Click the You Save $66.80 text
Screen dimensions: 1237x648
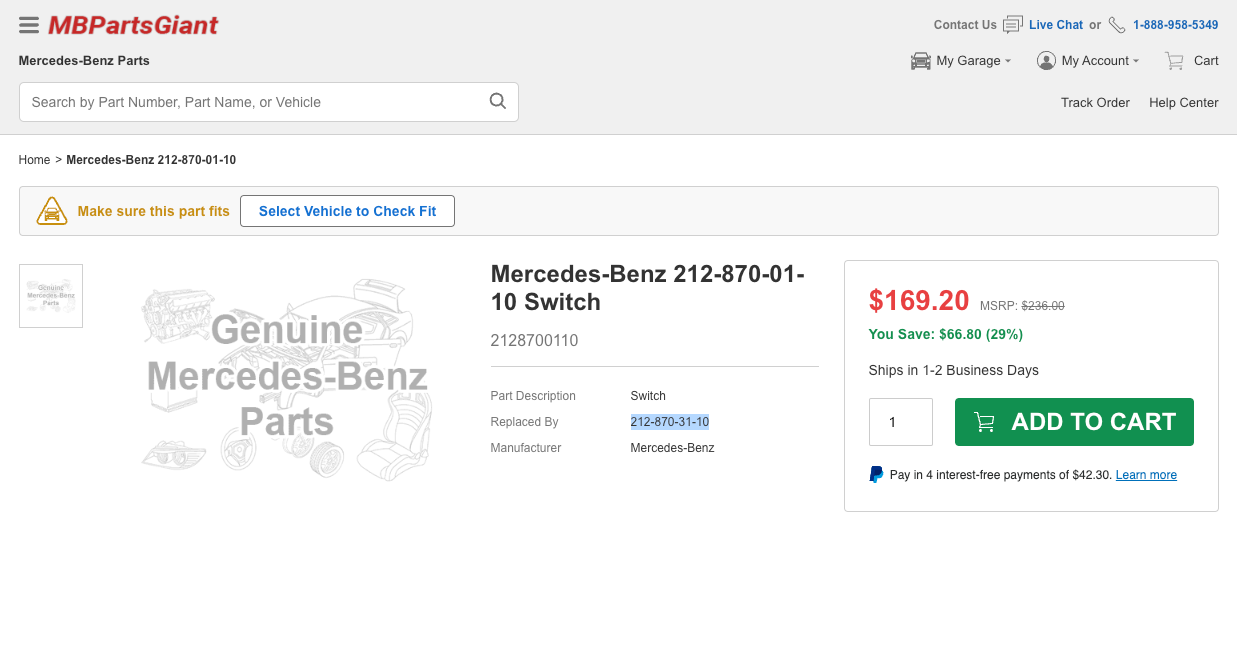click(946, 334)
